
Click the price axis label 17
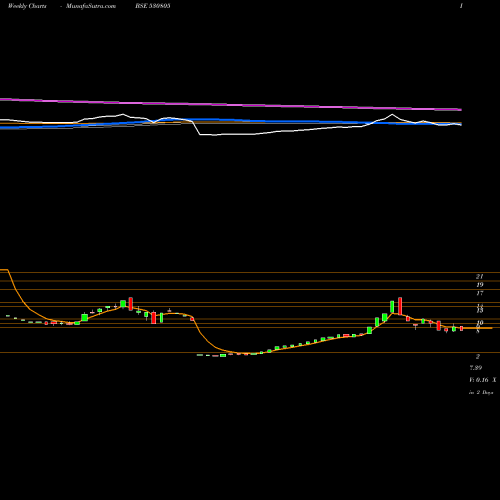[479, 293]
